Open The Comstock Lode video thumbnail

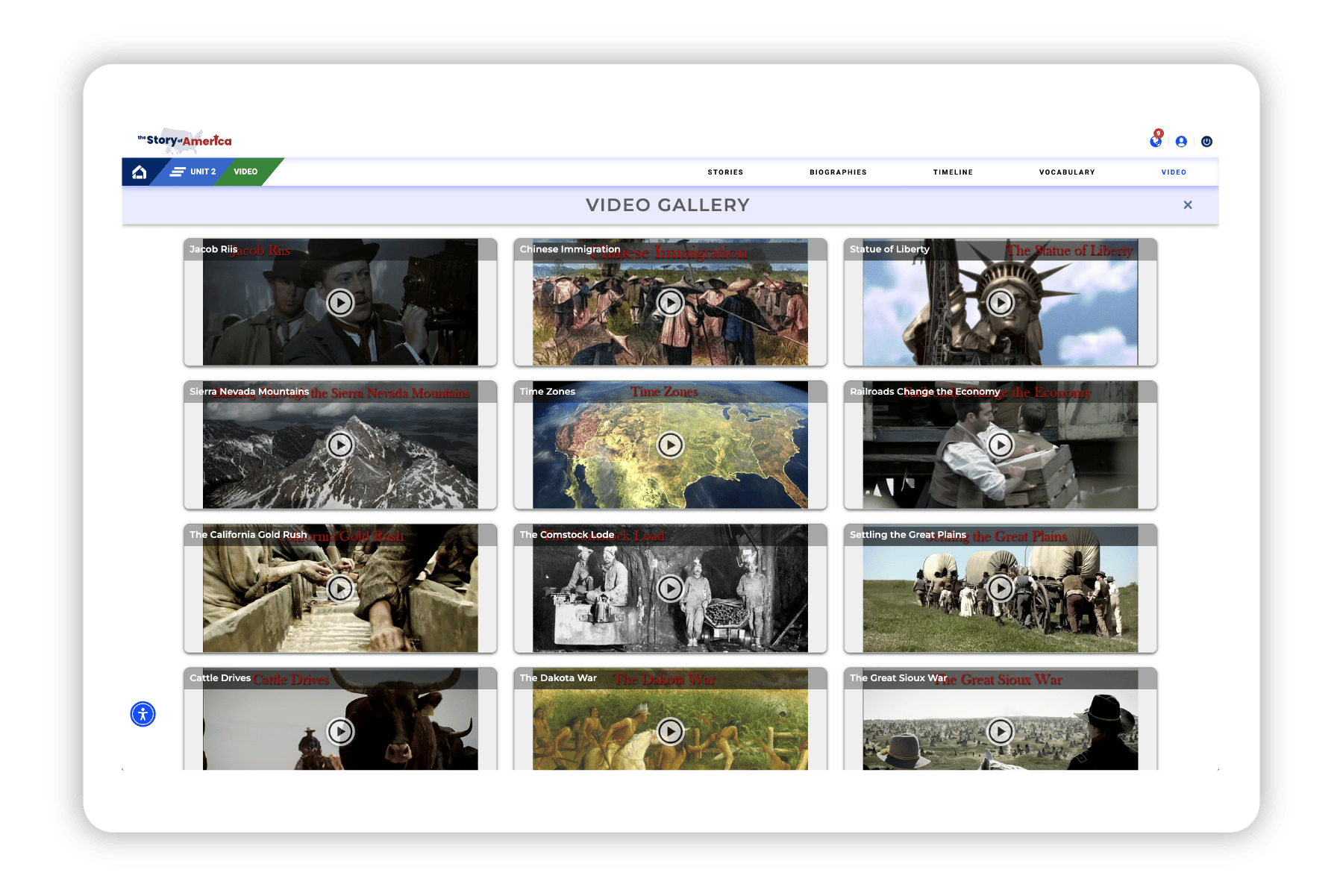[670, 589]
